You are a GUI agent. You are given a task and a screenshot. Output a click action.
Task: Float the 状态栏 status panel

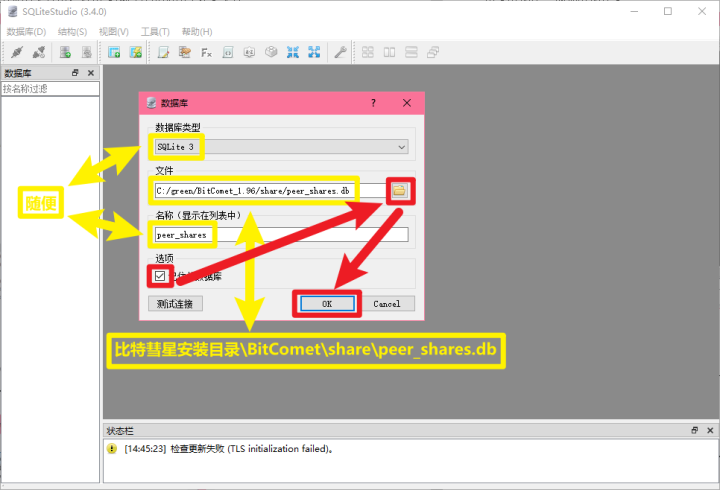pyautogui.click(x=694, y=430)
